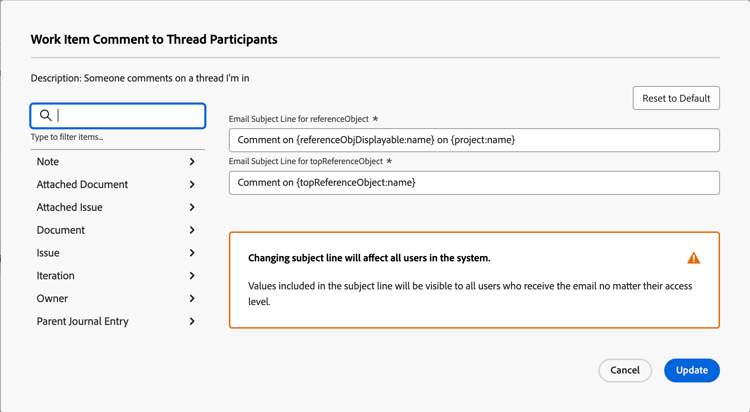
Task: Open the Parent Journal Entry item
Action: (82, 322)
